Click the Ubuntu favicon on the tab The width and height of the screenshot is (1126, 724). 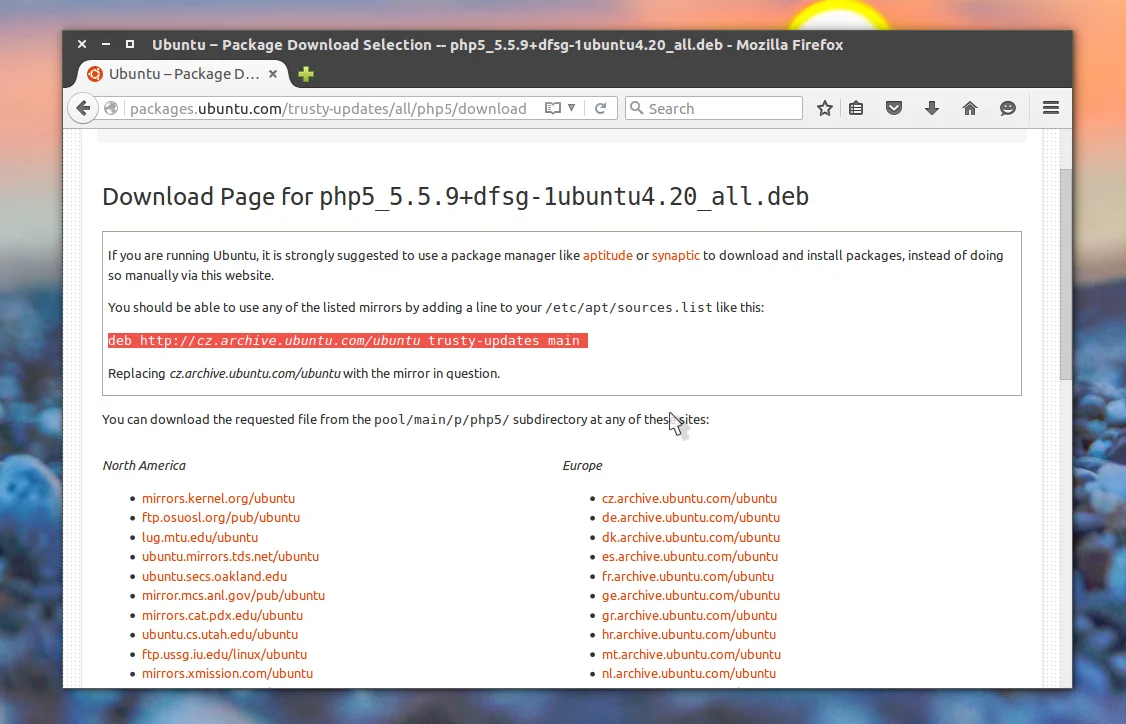point(95,74)
